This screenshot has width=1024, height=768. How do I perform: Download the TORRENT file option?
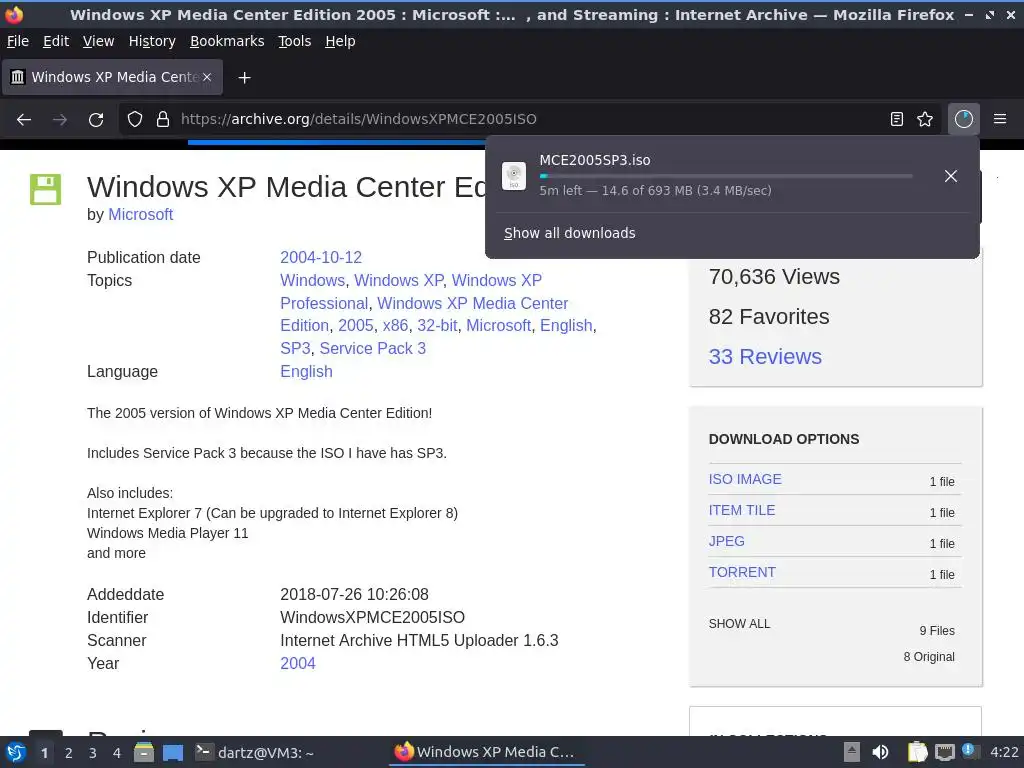(x=742, y=572)
